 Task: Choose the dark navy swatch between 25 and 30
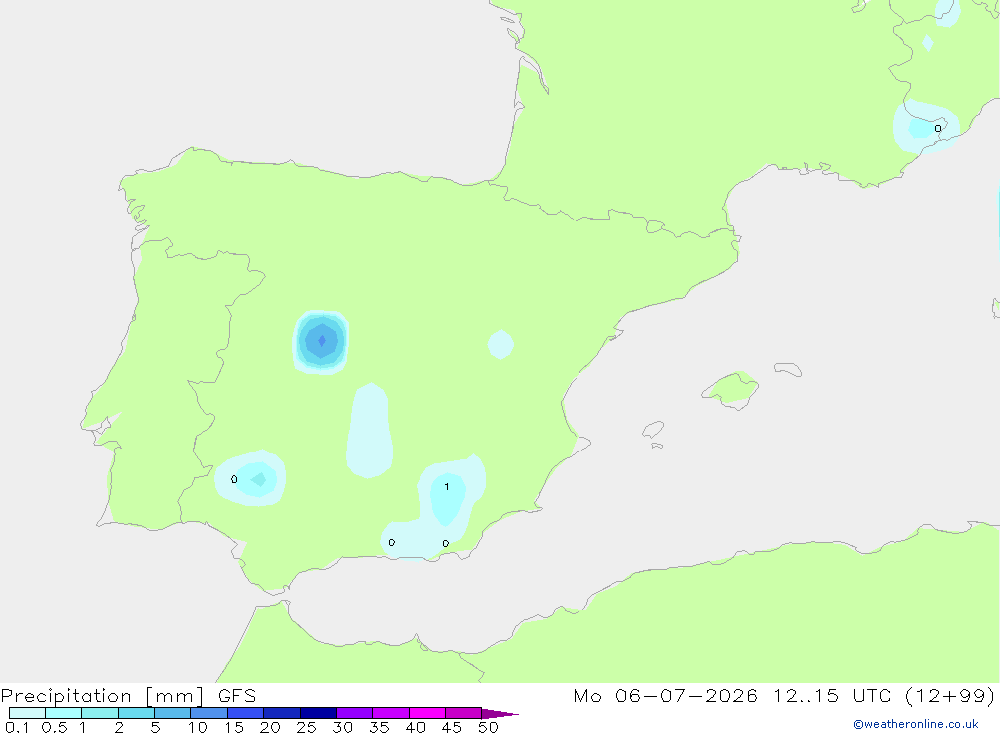tap(318, 713)
